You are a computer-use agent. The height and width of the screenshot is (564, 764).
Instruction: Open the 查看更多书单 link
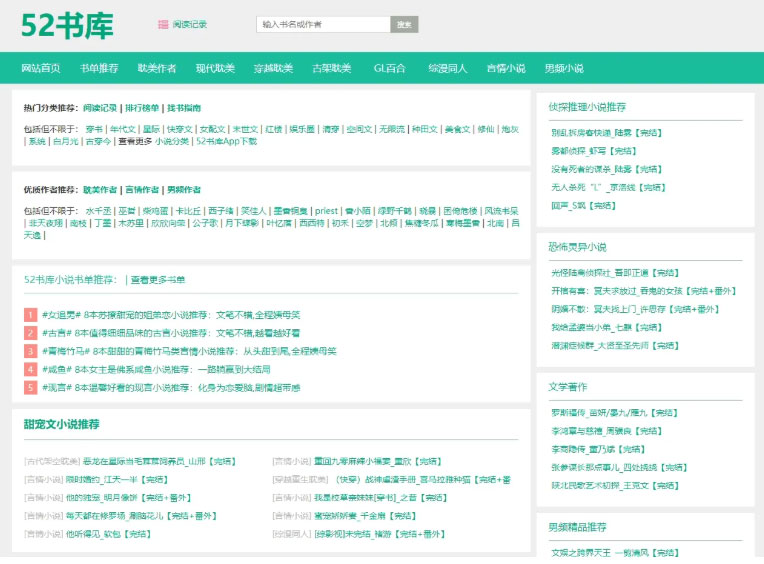[x=158, y=280]
